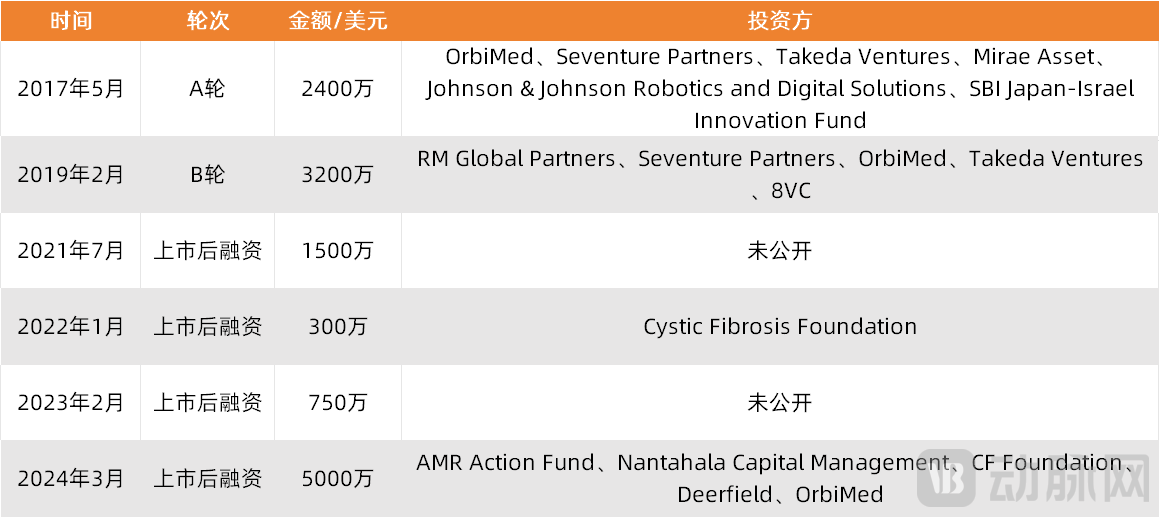Click the 2022年1月 date cell
Viewport: 1159px width, 517px height.
pyautogui.click(x=70, y=326)
